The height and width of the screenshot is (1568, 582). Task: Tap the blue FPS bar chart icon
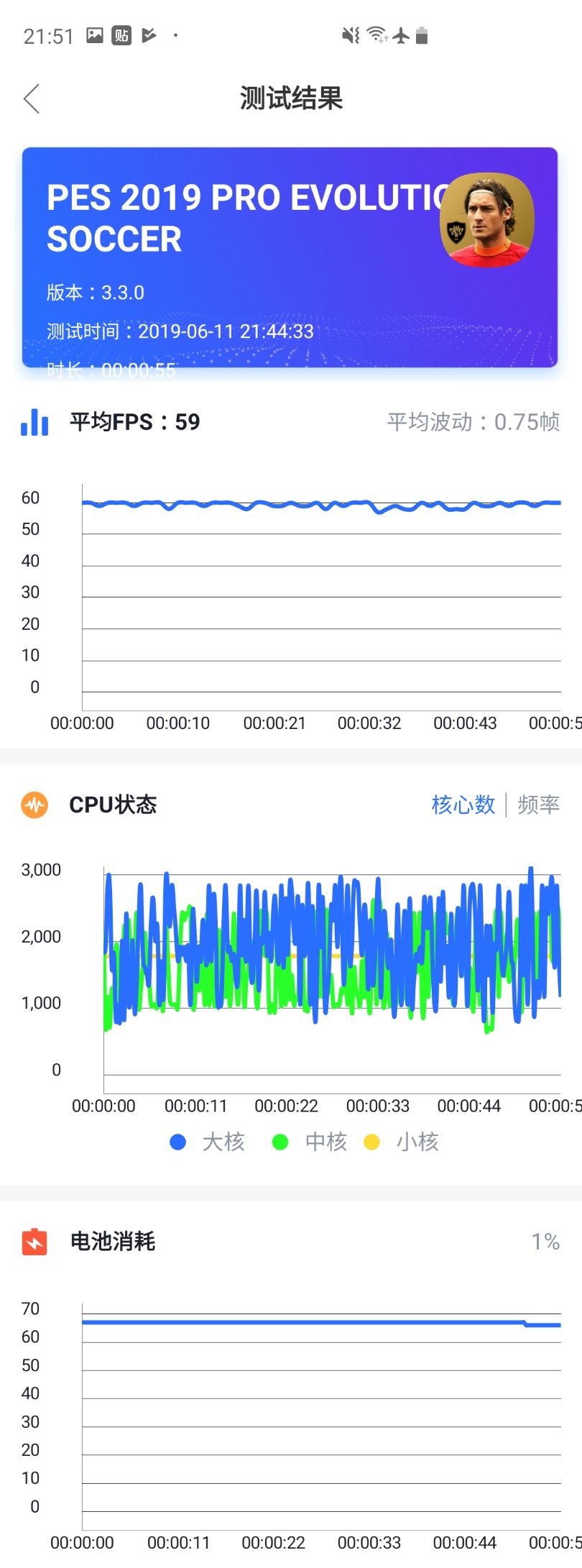pyautogui.click(x=34, y=422)
